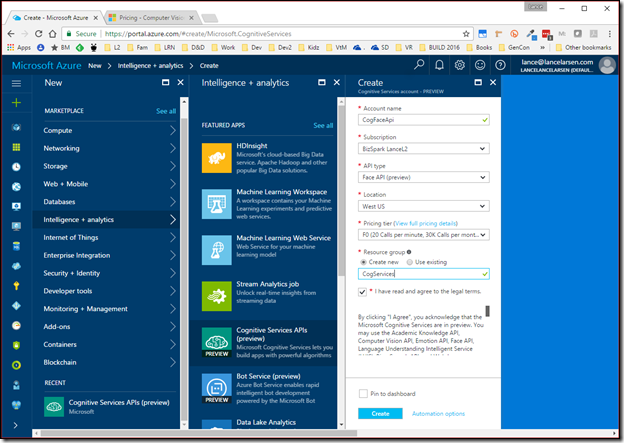Click the feedback smiley icon
The width and height of the screenshot is (624, 443).
(480, 64)
